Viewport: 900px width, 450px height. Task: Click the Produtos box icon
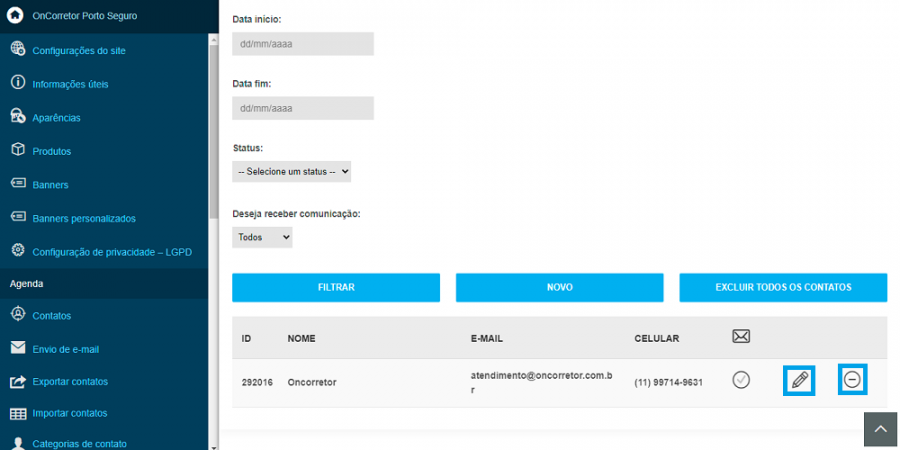[x=18, y=151]
